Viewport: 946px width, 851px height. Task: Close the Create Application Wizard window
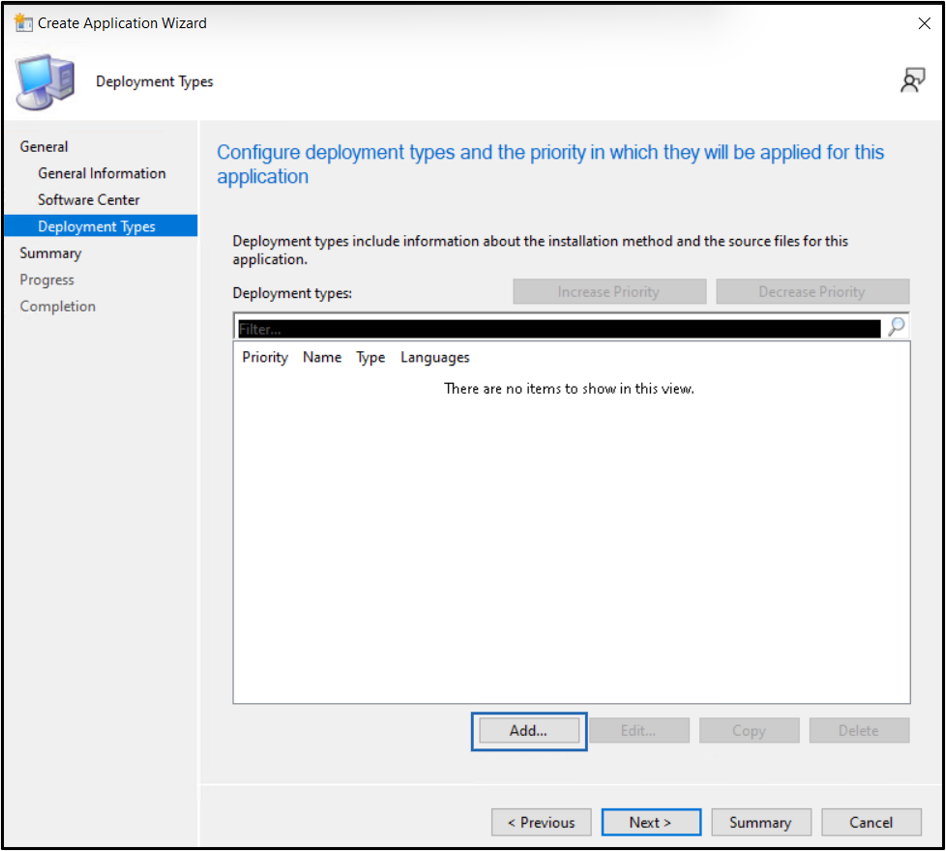pyautogui.click(x=924, y=24)
